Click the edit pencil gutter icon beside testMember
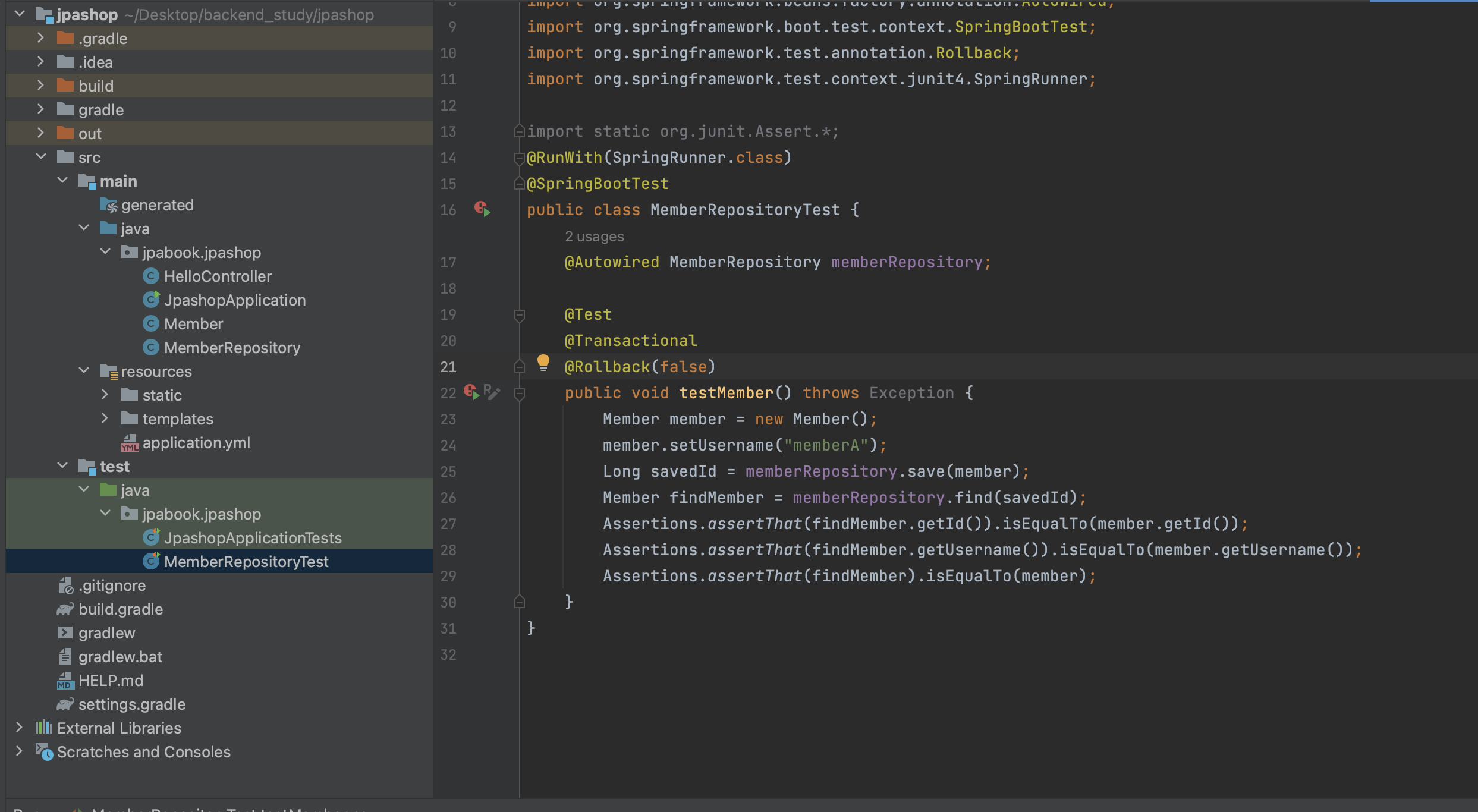This screenshot has width=1478, height=812. pyautogui.click(x=492, y=392)
